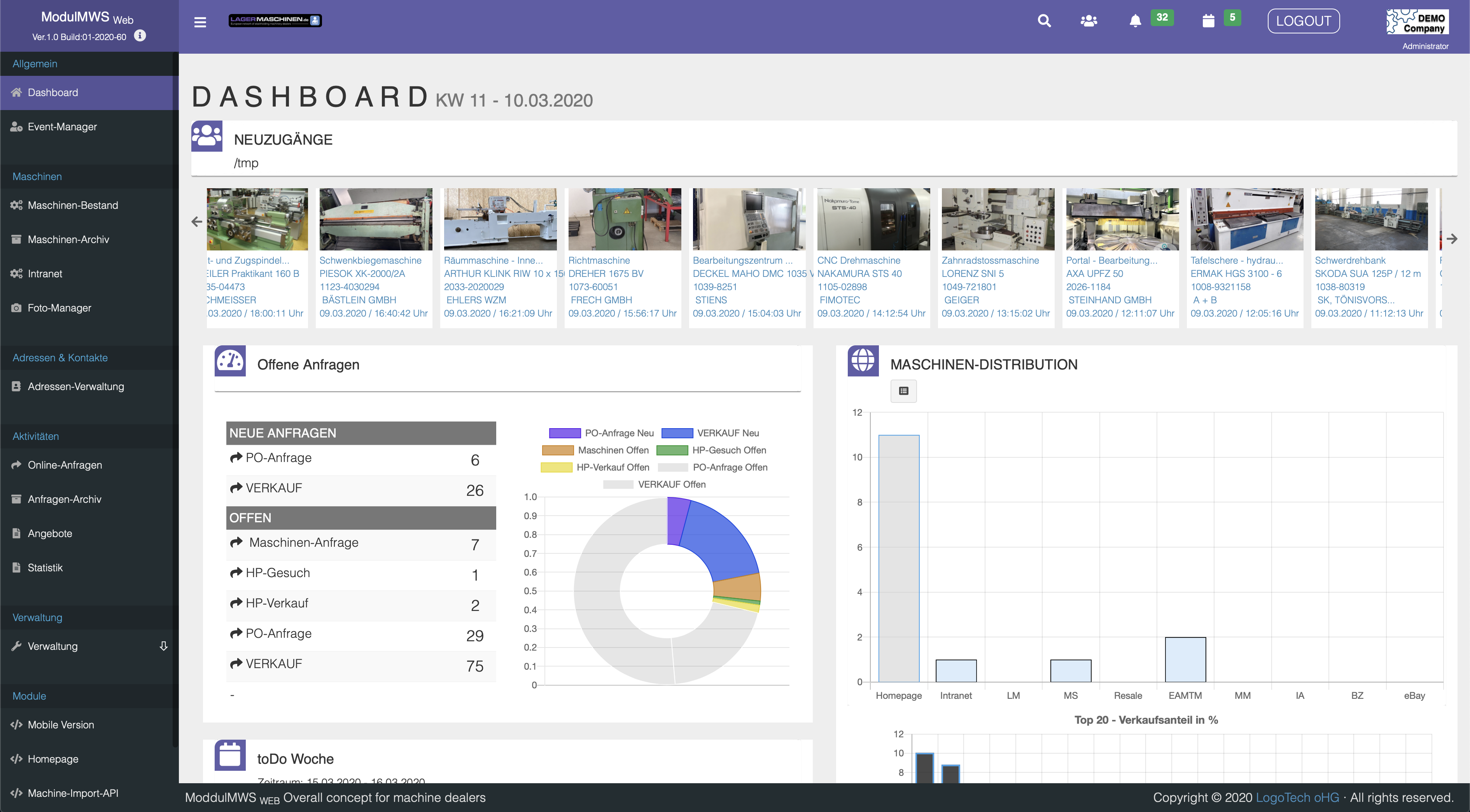Open notifications bell icon
Image resolution: width=1470 pixels, height=812 pixels.
(1135, 21)
